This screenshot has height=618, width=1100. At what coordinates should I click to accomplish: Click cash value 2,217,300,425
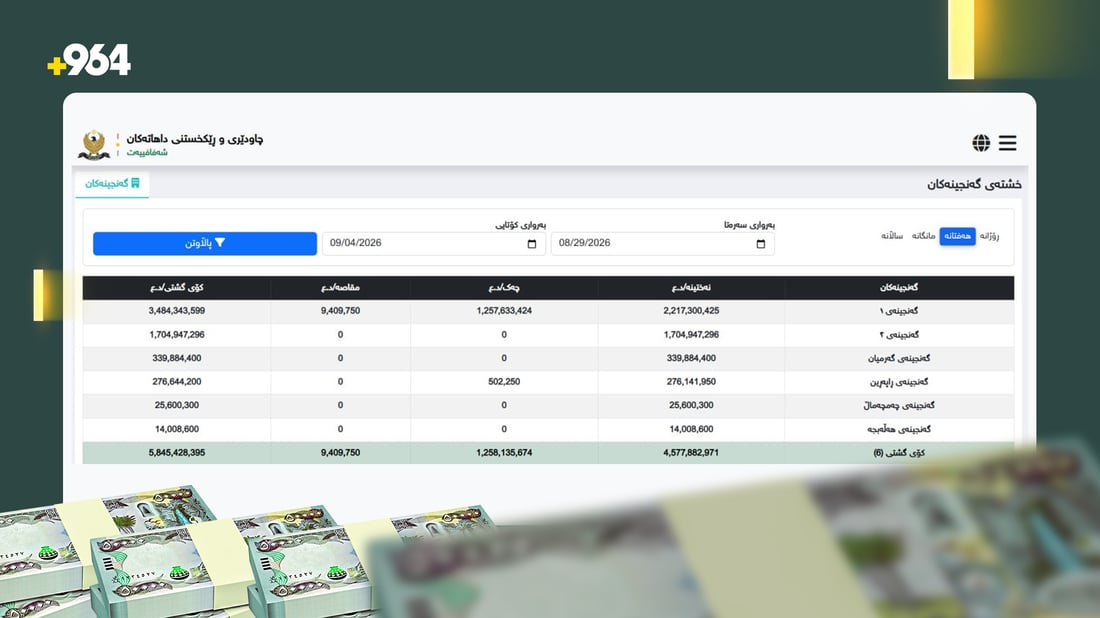(x=691, y=311)
